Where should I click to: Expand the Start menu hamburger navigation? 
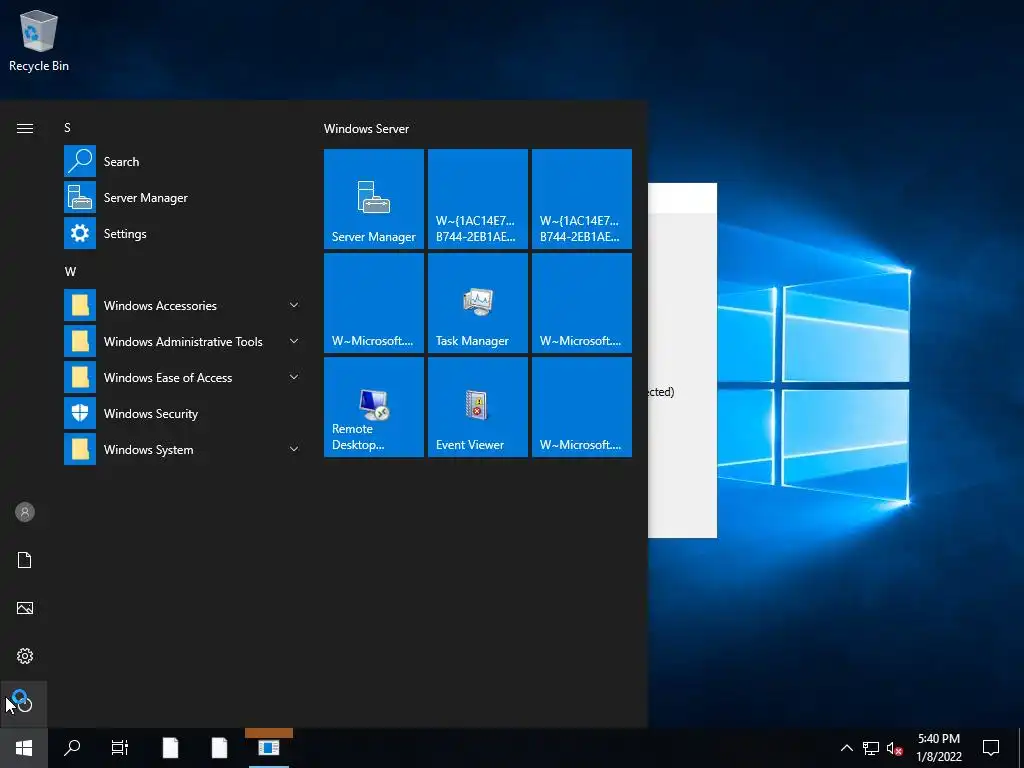(25, 128)
